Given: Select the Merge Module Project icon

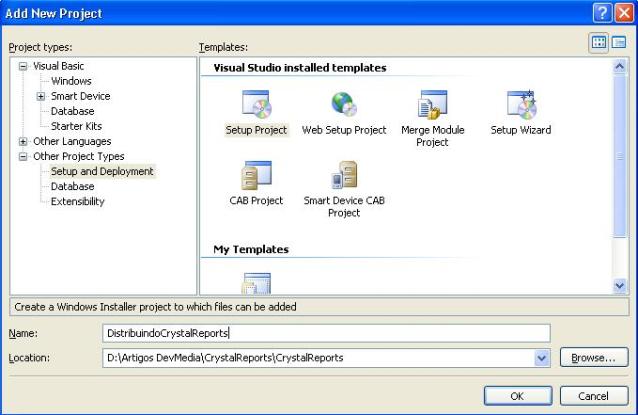Looking at the screenshot, I should tap(432, 105).
